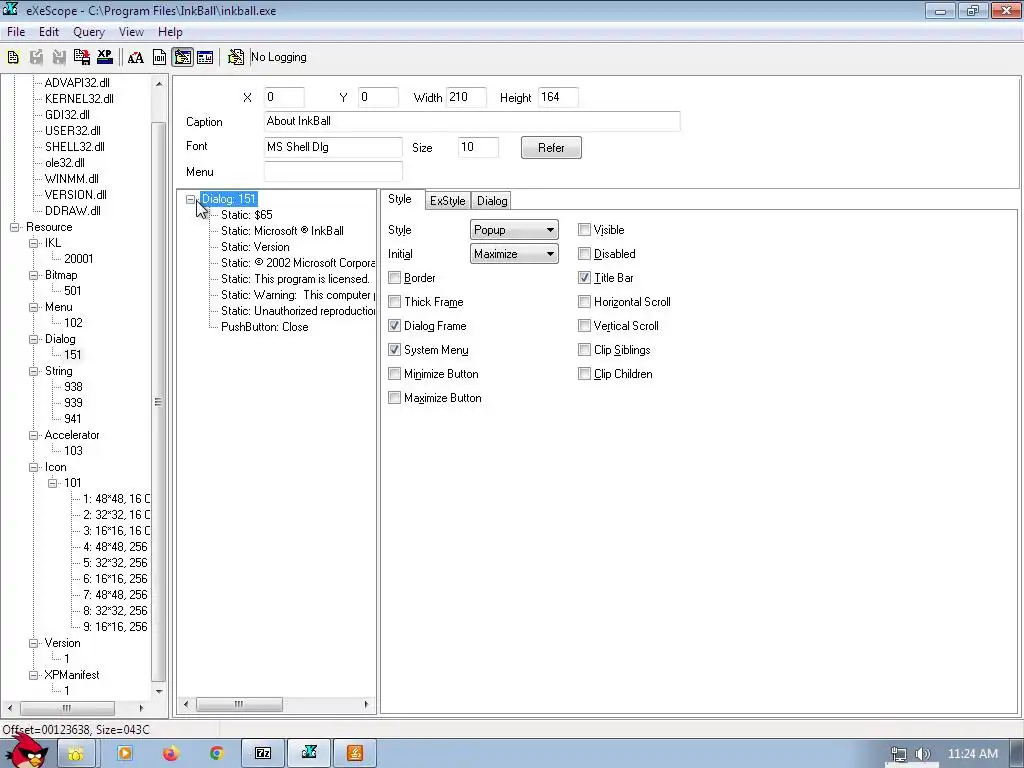
Task: Check the Minimize Button option
Action: coord(394,374)
